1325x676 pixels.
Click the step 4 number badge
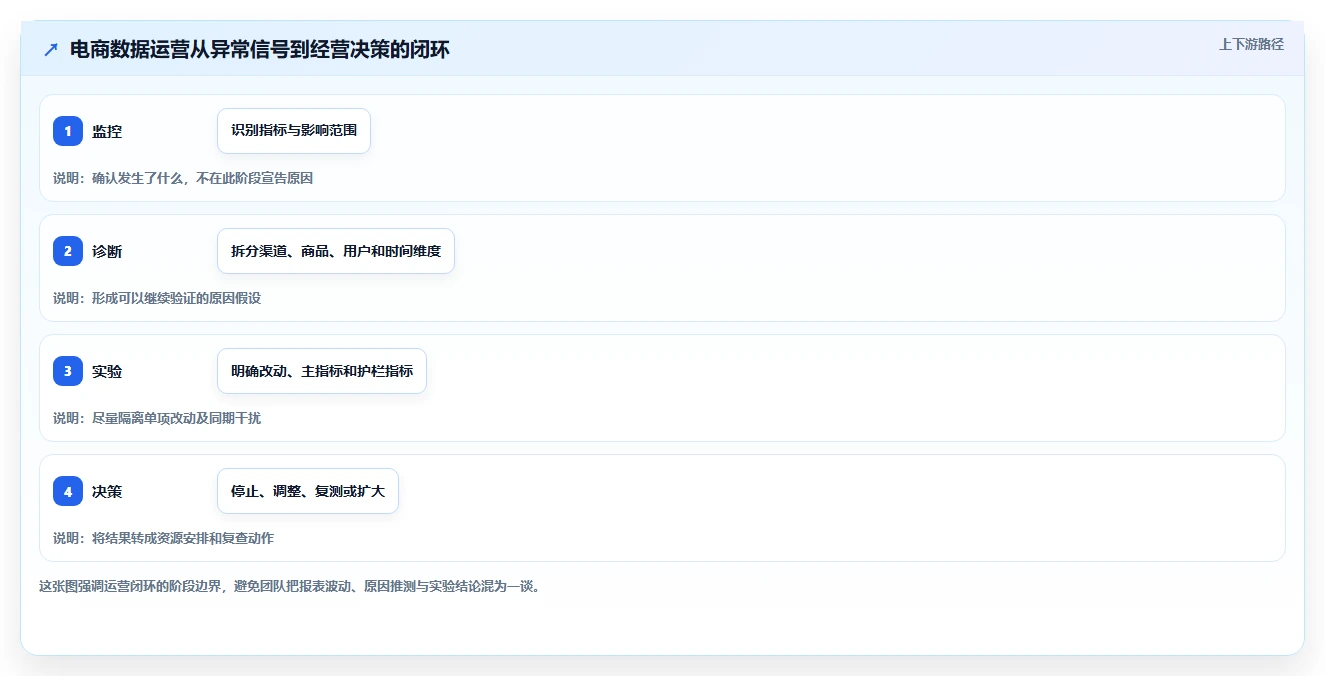coord(68,491)
